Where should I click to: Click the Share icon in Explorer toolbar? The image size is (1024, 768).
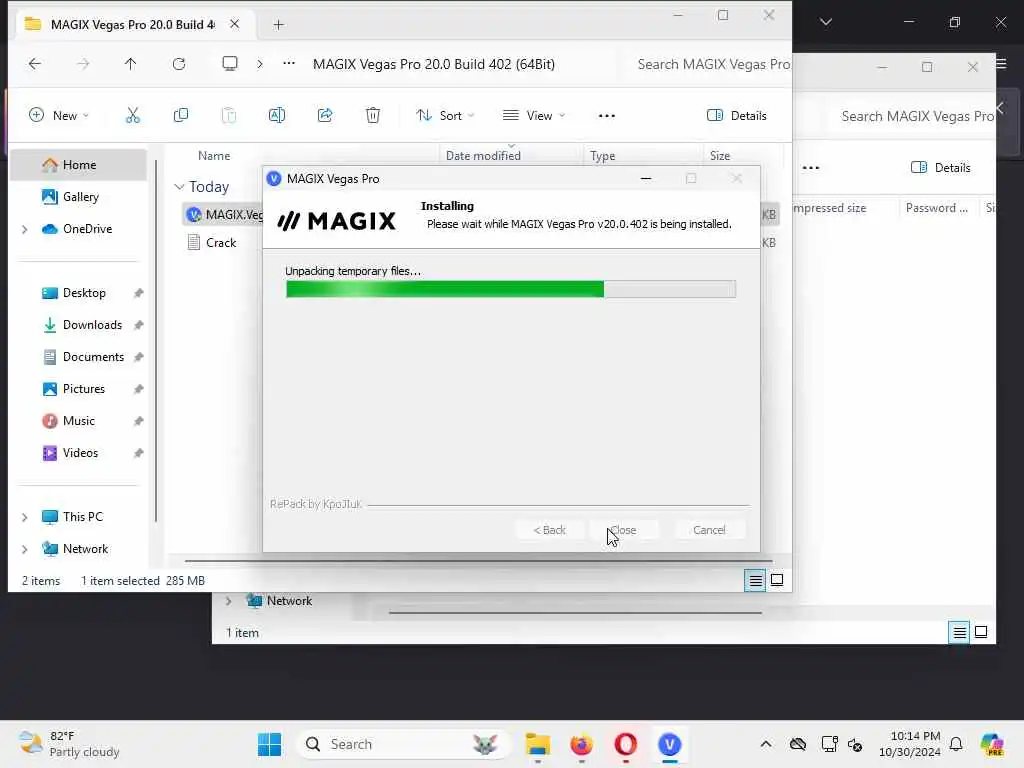tap(325, 116)
